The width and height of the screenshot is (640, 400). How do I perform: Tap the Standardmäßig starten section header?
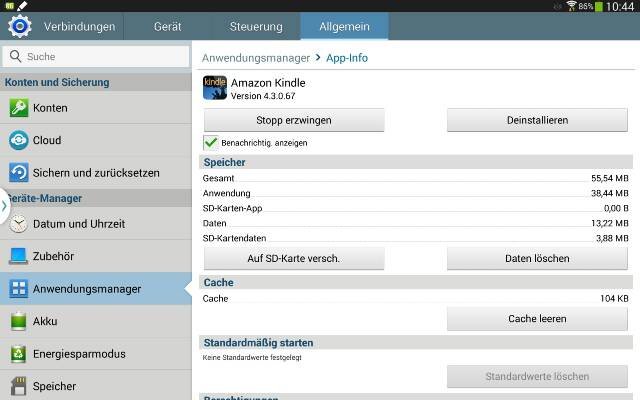[x=416, y=343]
